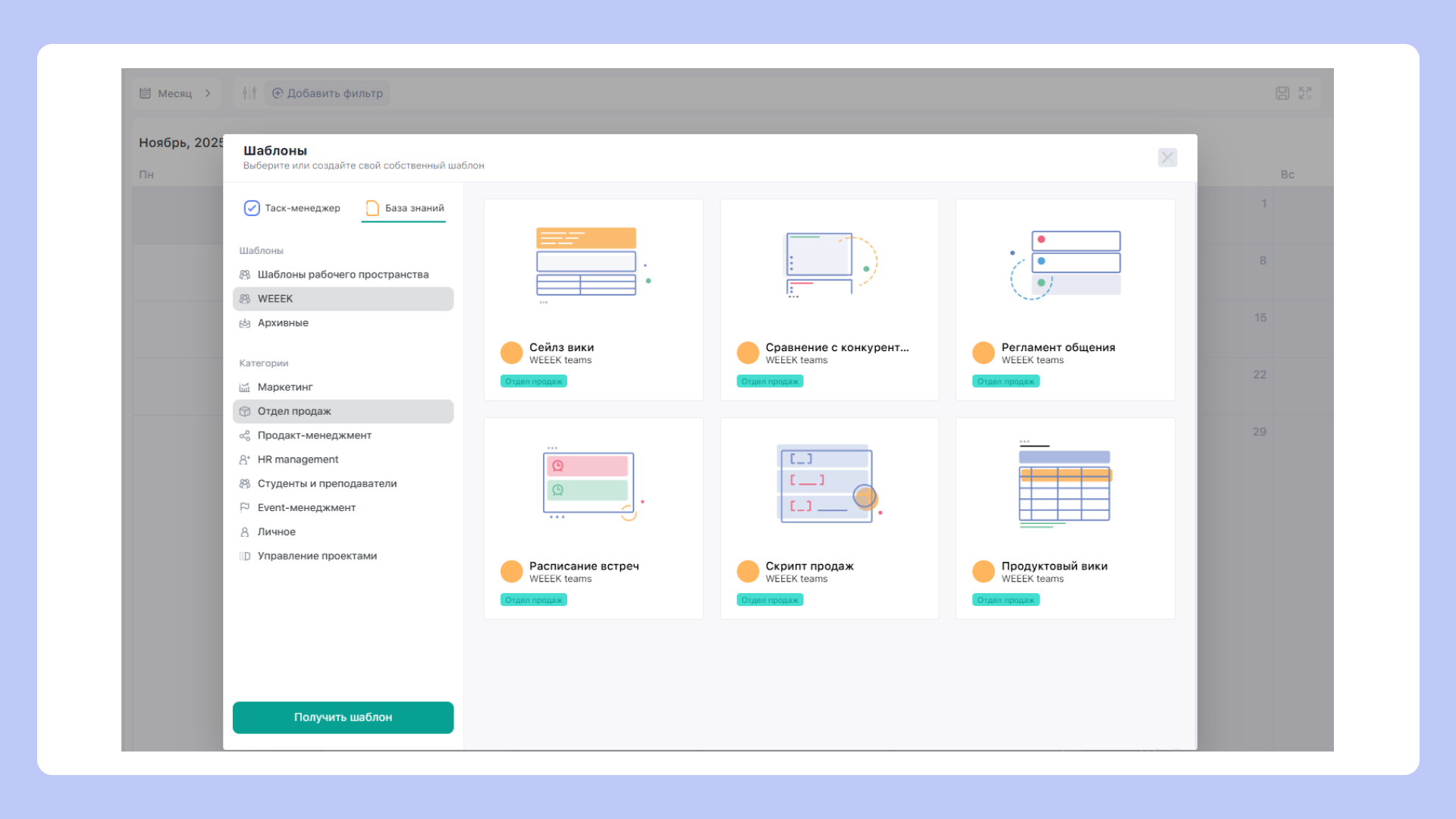Image resolution: width=1456 pixels, height=819 pixels.
Task: Select Event-менеджмент category with flag icon
Action: coord(306,508)
